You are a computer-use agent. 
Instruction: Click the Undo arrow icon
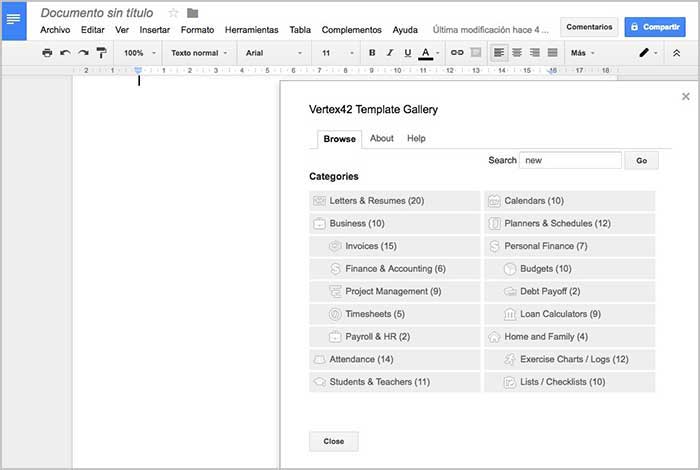coord(65,53)
